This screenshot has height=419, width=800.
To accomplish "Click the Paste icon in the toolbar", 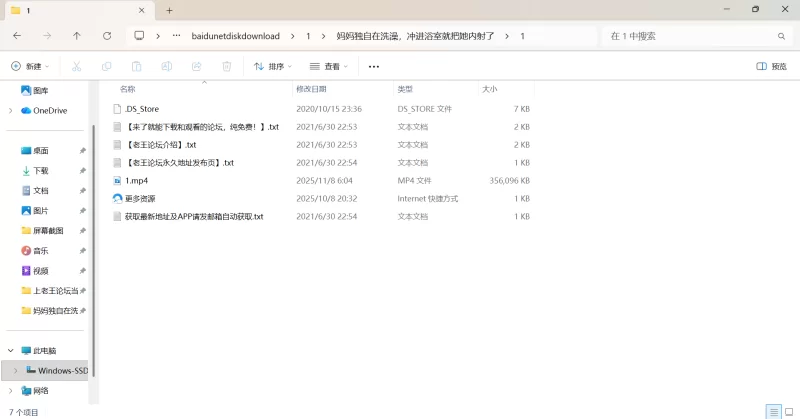I will pos(136,66).
